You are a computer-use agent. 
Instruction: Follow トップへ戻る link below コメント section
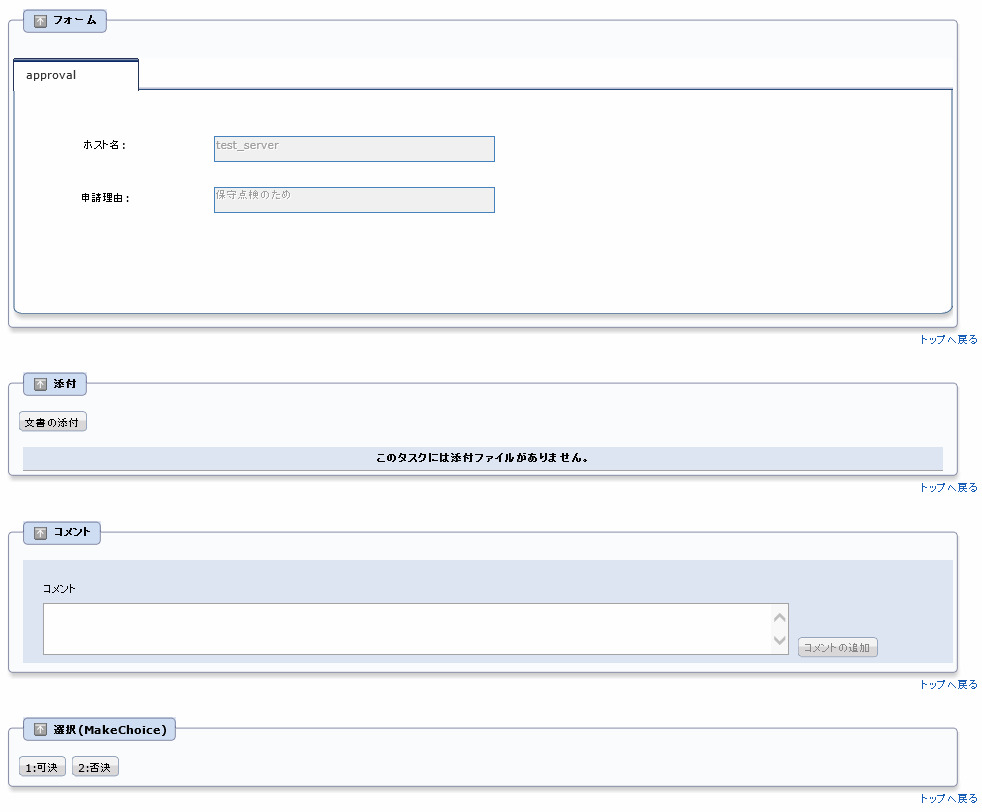[948, 684]
